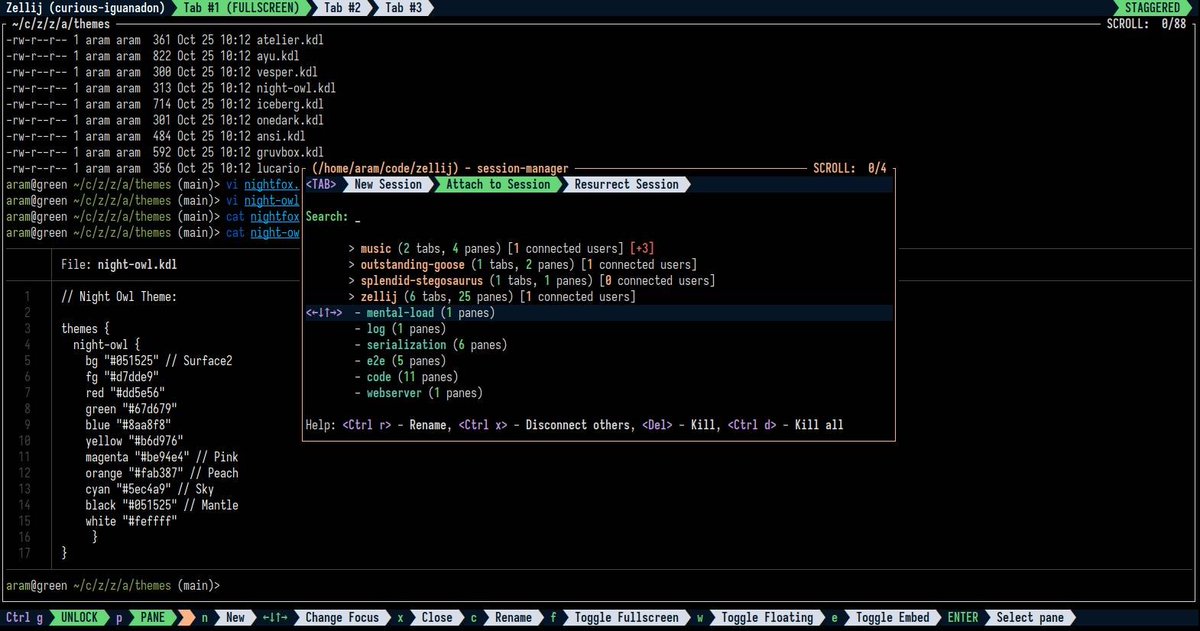Click the white "#feffff" line
Screen dimensions: 1200x631
pos(131,521)
